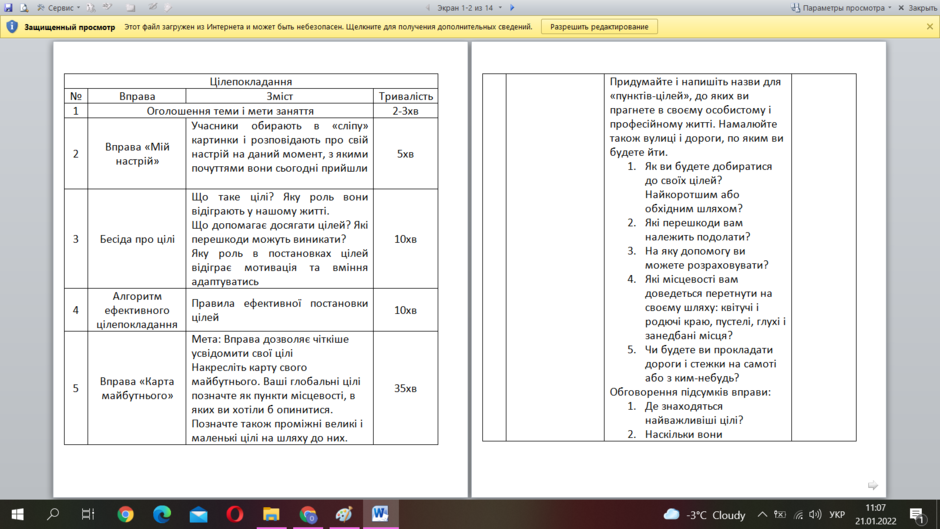
Task: Click 10хв in the Бесіда про цілі row
Action: [405, 239]
